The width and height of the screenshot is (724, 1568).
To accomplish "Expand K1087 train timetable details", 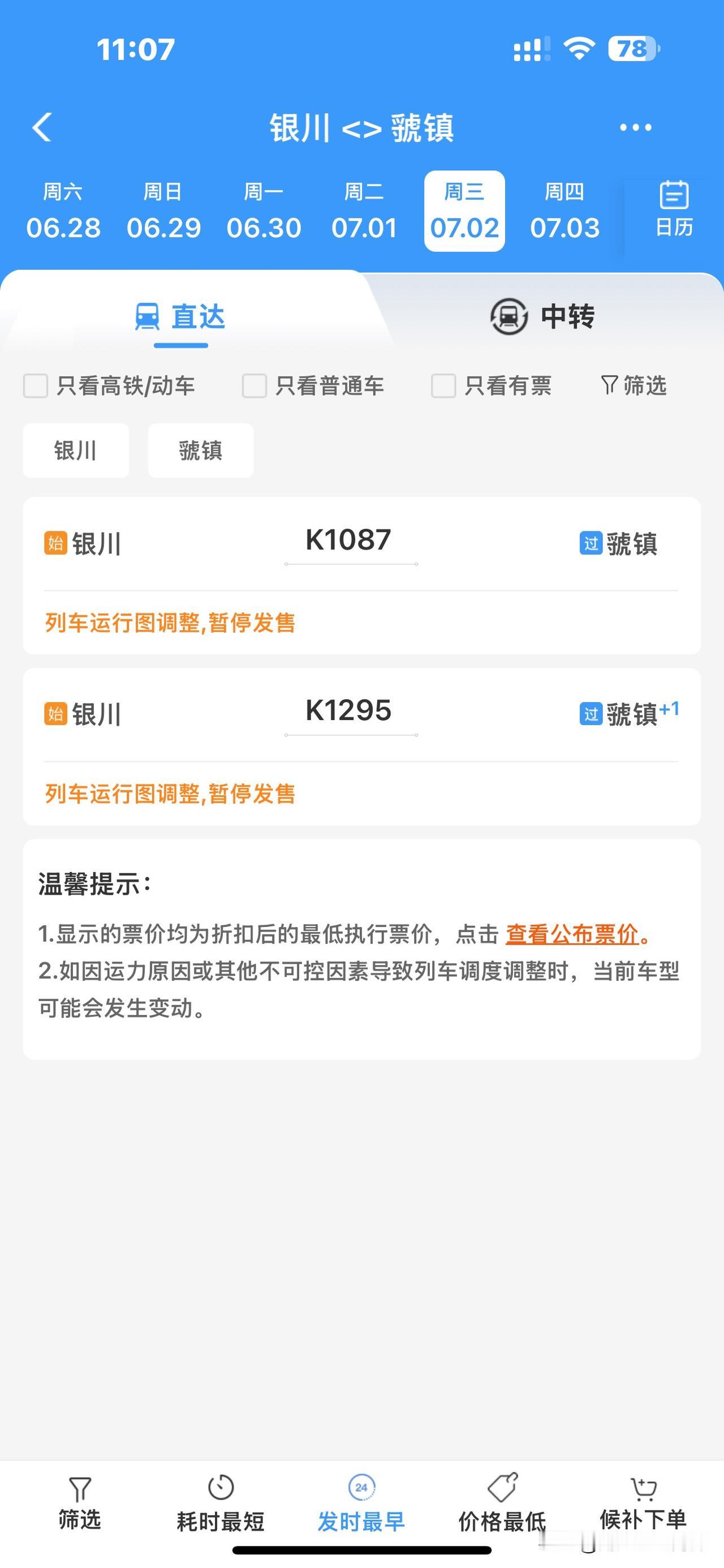I will pos(348,540).
